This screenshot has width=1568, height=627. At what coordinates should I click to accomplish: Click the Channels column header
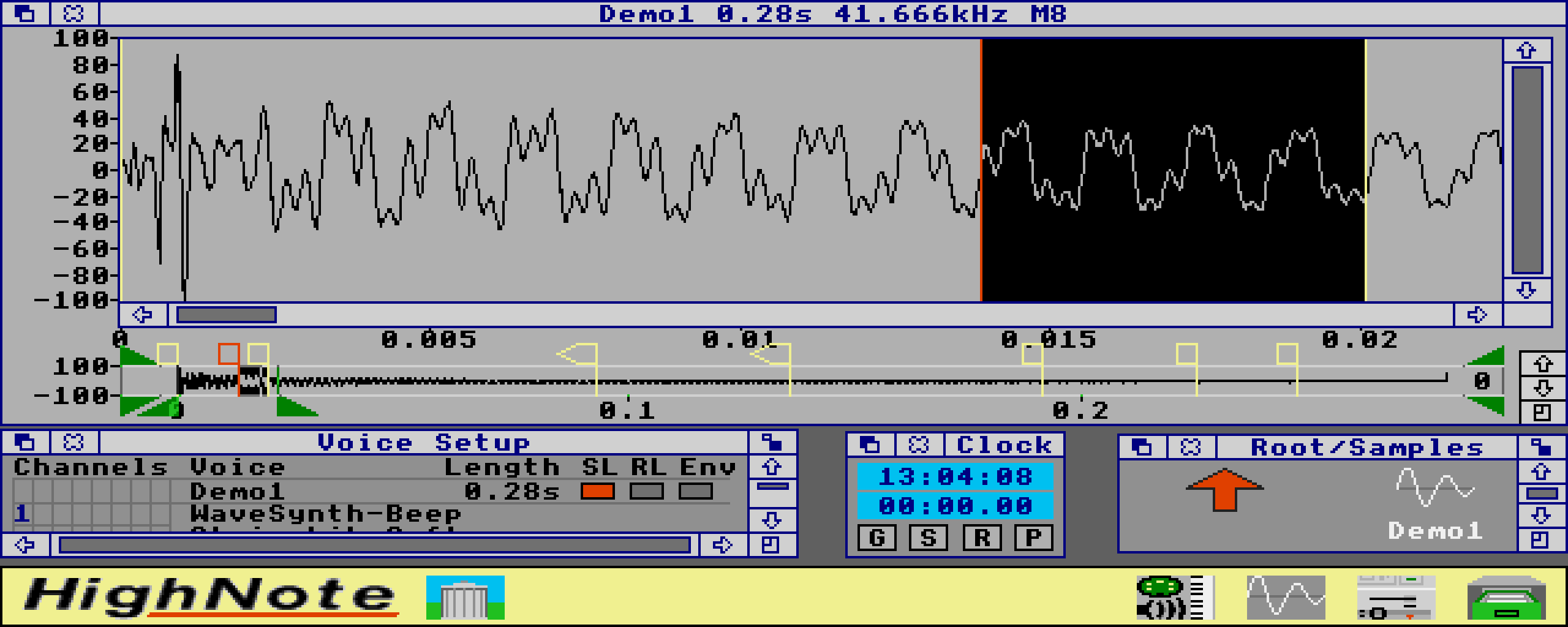(x=91, y=467)
